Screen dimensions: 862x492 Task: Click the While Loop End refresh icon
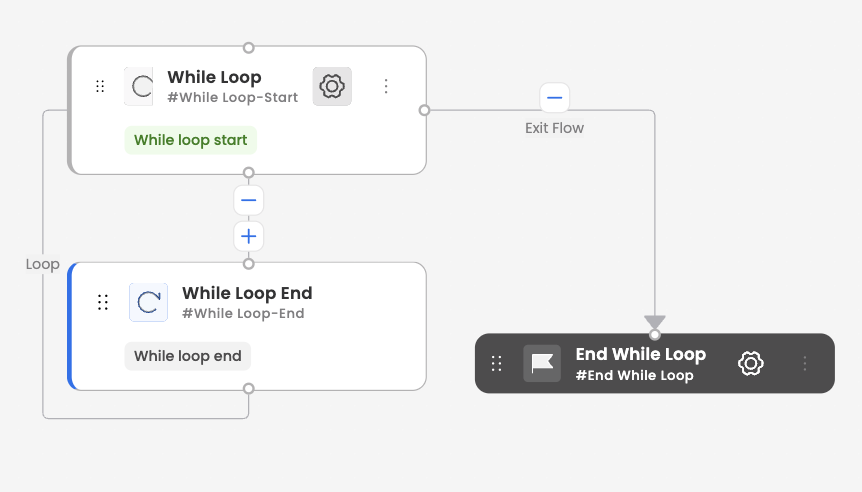148,302
